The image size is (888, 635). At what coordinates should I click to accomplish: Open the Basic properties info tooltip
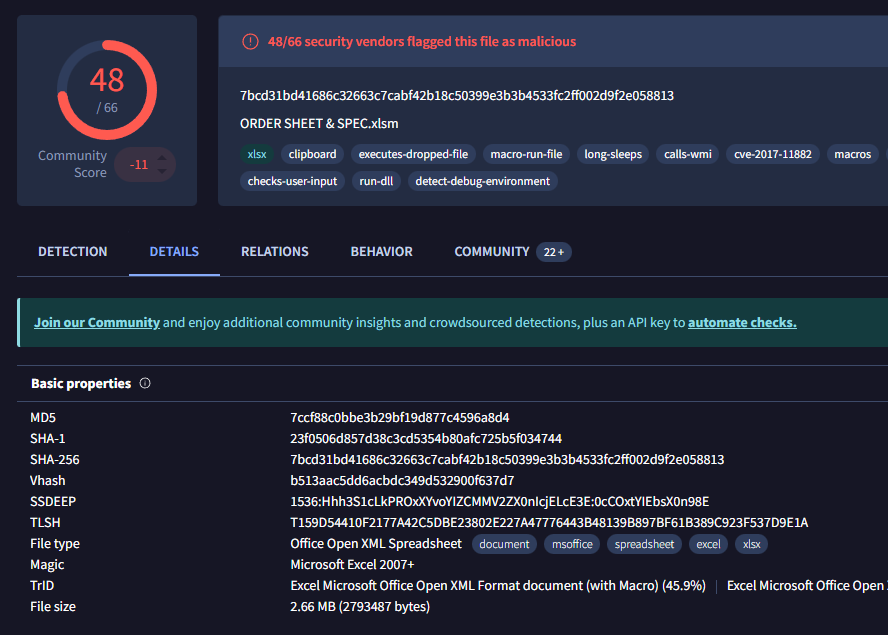[144, 383]
